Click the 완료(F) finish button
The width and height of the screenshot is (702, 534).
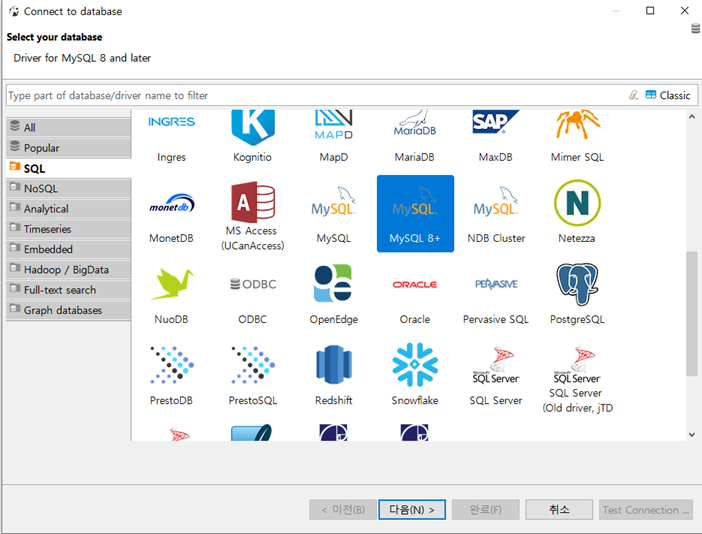[x=485, y=509]
